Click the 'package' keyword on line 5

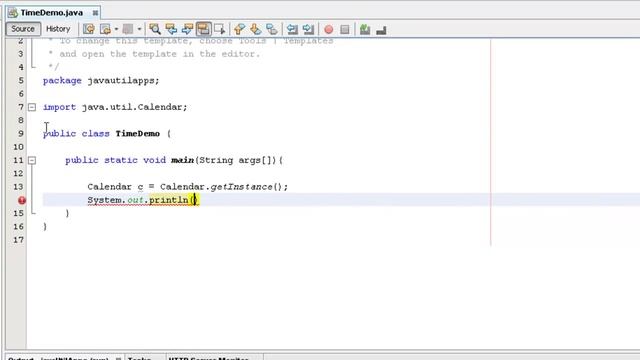pos(62,80)
